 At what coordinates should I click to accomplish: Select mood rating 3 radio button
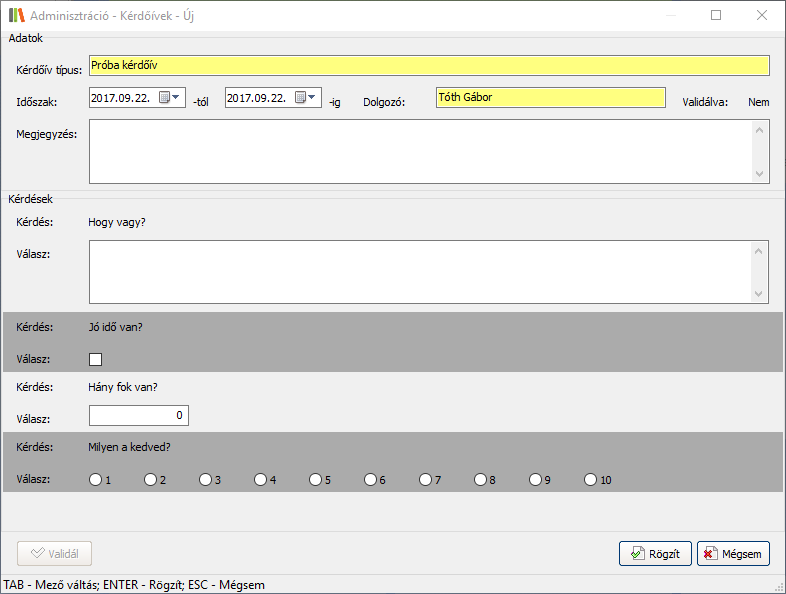click(x=206, y=480)
